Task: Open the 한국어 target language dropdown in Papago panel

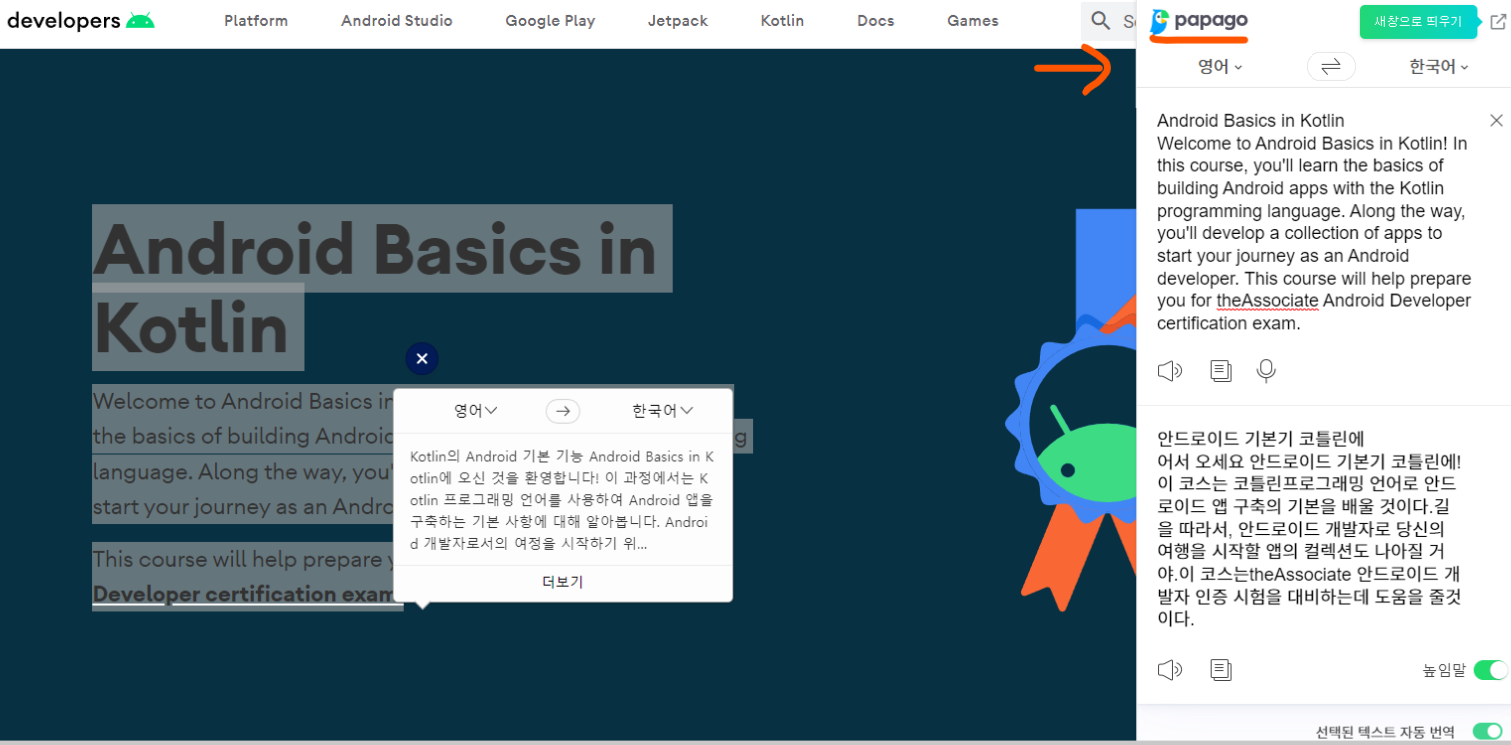Action: point(1439,66)
